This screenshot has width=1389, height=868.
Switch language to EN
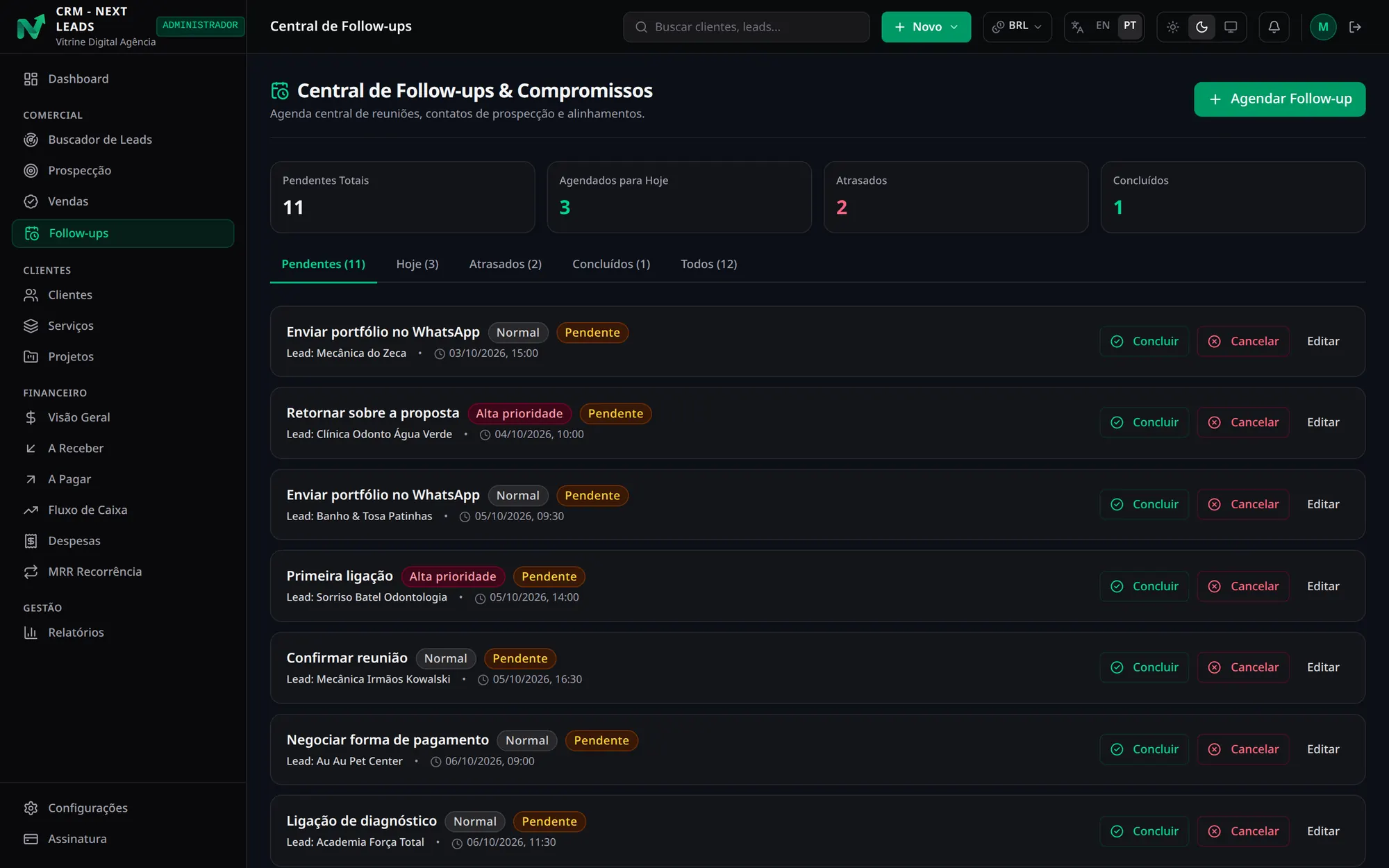(1103, 26)
